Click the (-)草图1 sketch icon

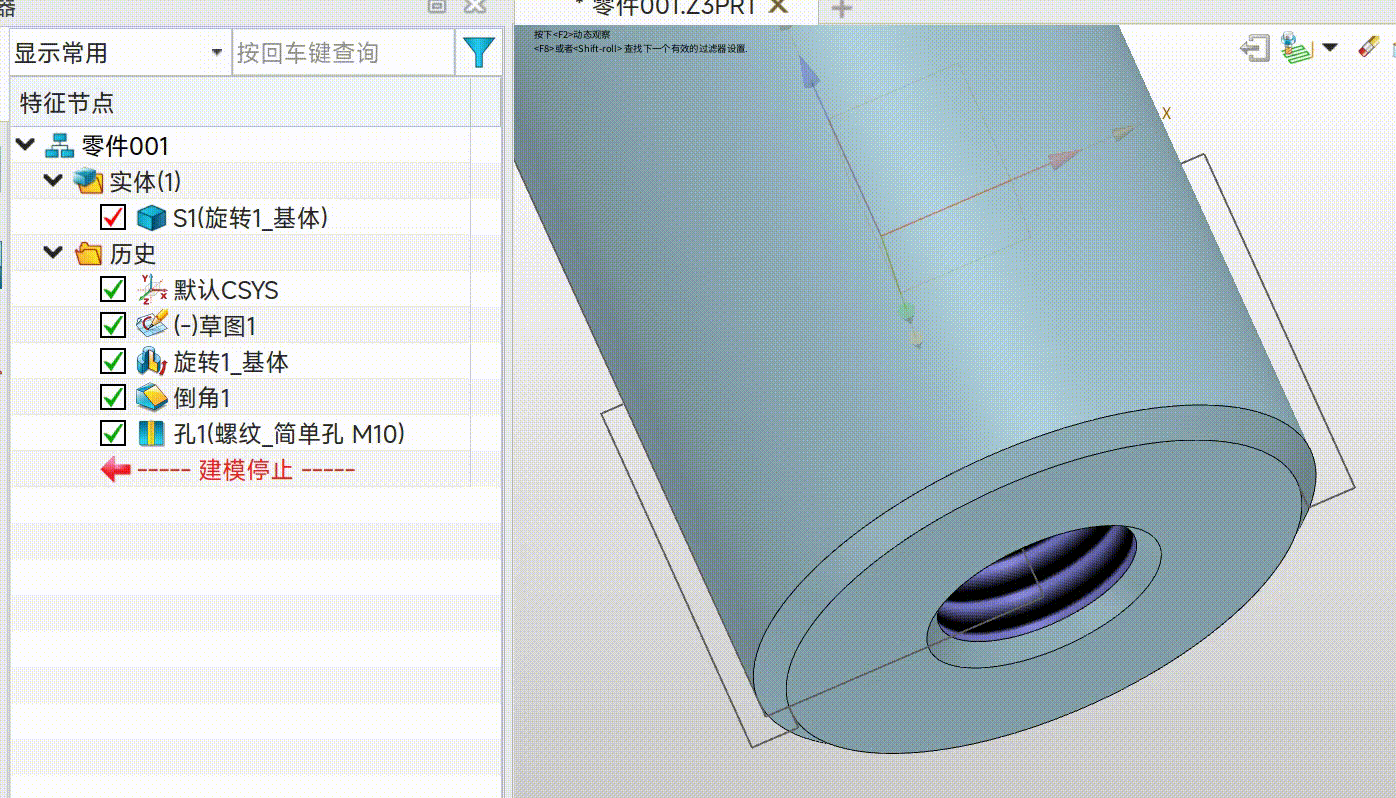coord(151,326)
